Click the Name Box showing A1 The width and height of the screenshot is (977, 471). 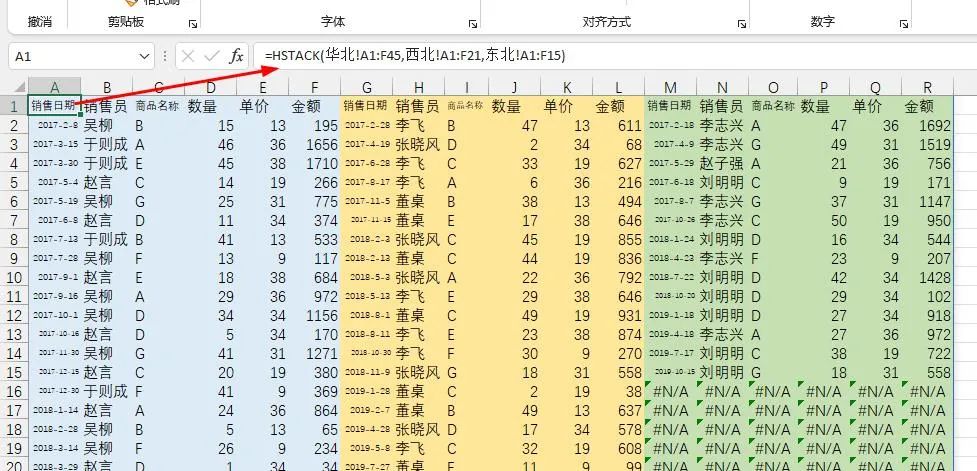pos(74,56)
